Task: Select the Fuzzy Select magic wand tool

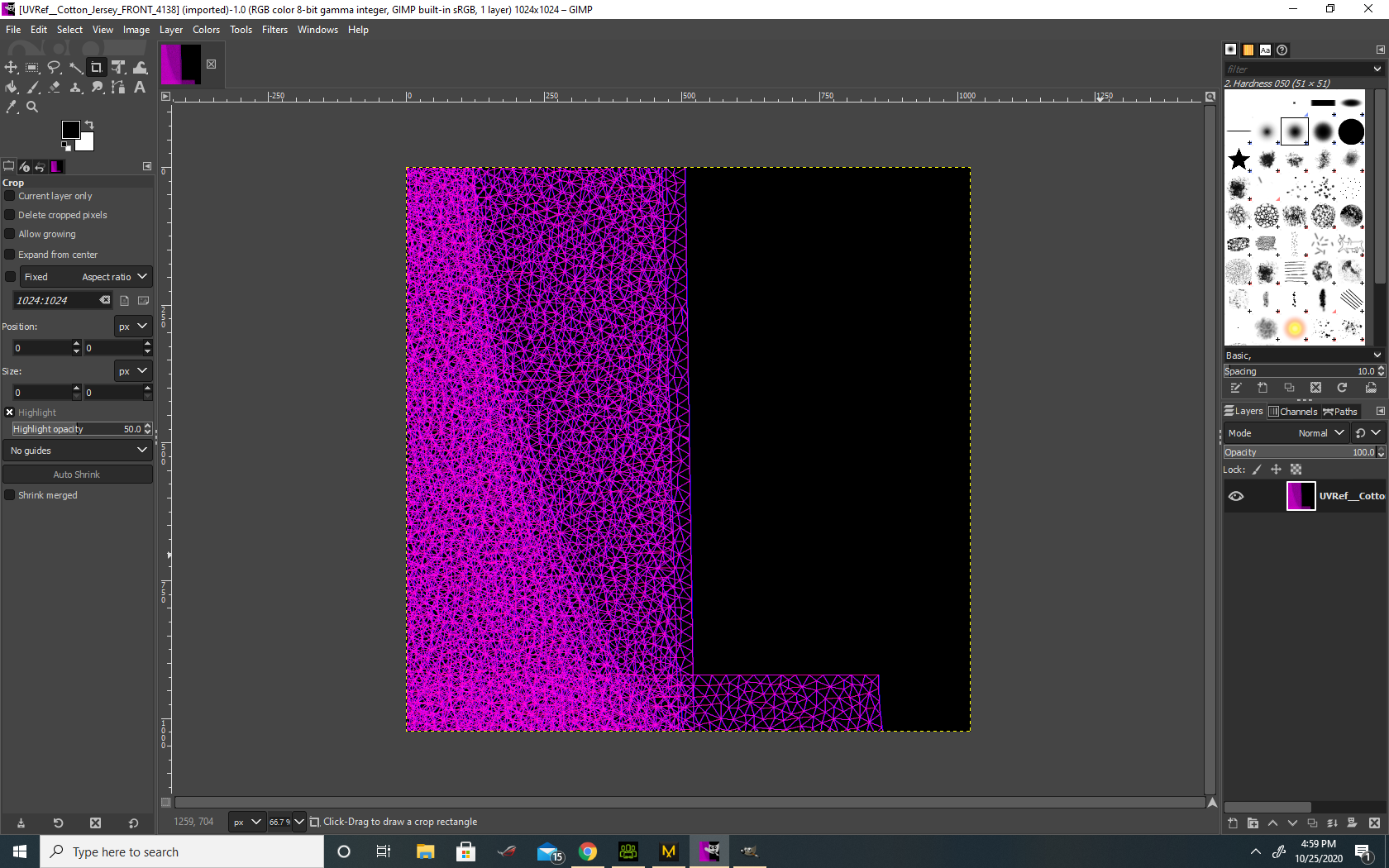Action: tap(75, 68)
